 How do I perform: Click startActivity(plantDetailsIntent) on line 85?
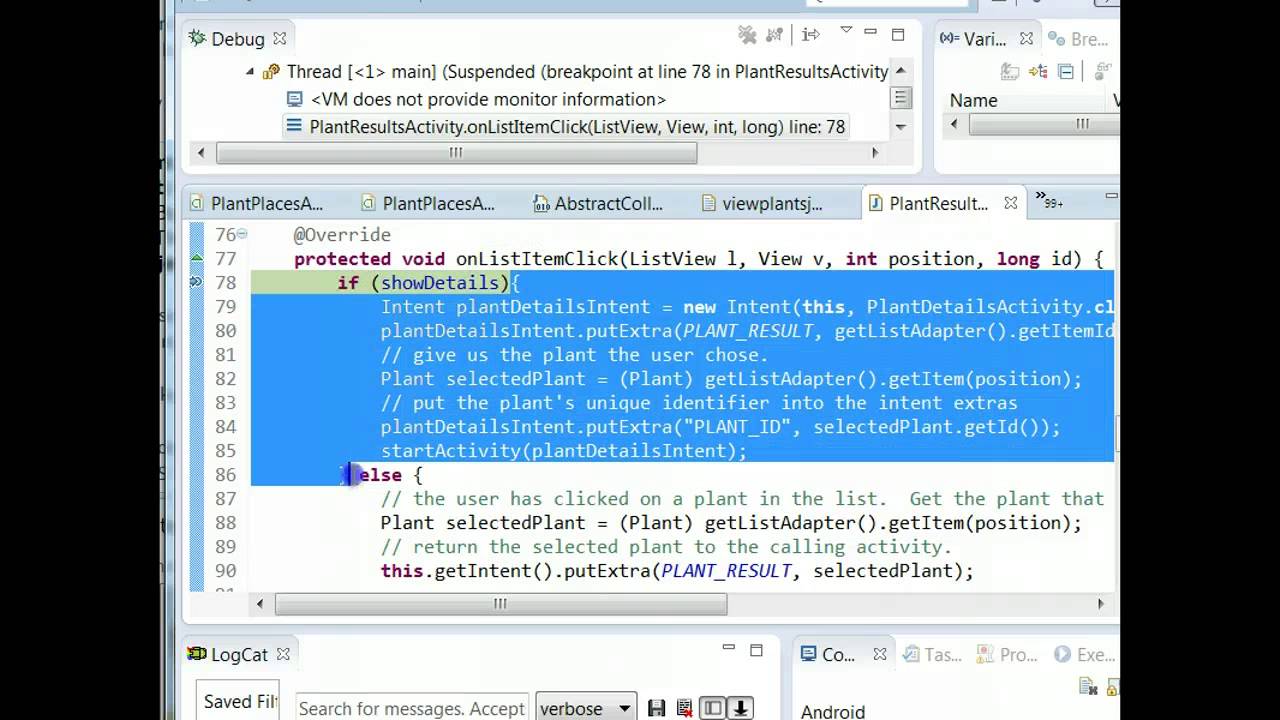[x=563, y=451]
